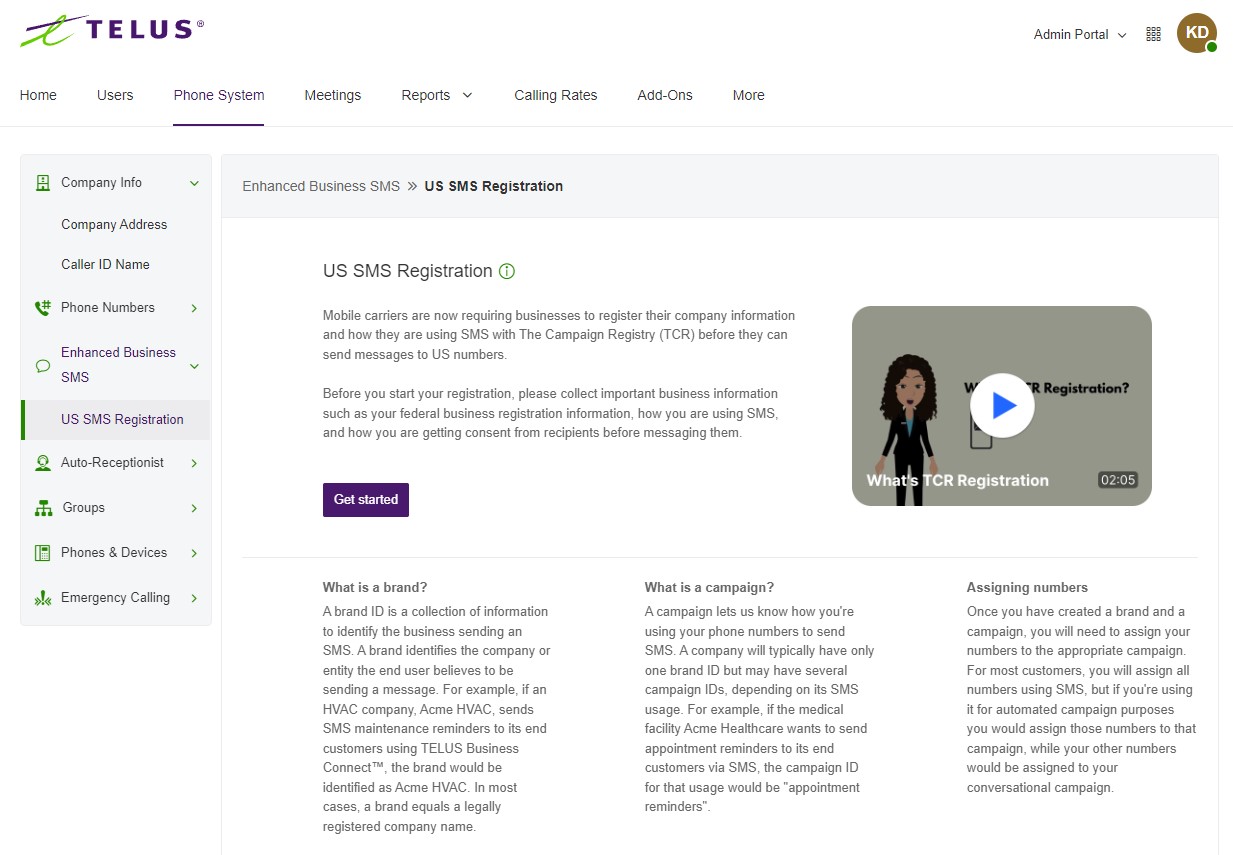1233x855 pixels.
Task: Open the Admin Portal dropdown
Action: click(1080, 34)
